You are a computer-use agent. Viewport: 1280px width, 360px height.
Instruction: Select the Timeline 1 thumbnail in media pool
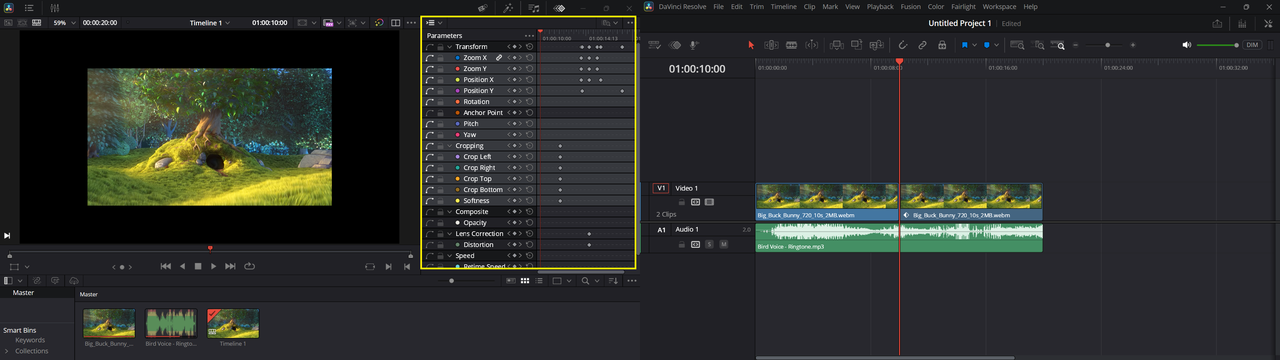(233, 322)
